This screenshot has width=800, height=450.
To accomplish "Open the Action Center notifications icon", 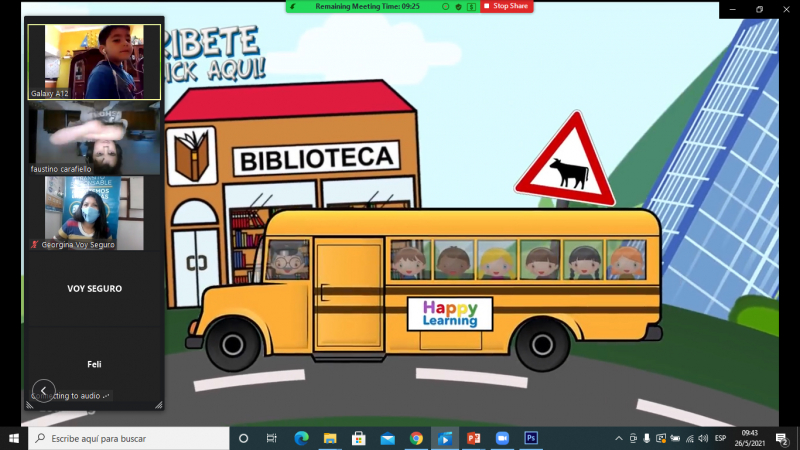I will [x=782, y=438].
